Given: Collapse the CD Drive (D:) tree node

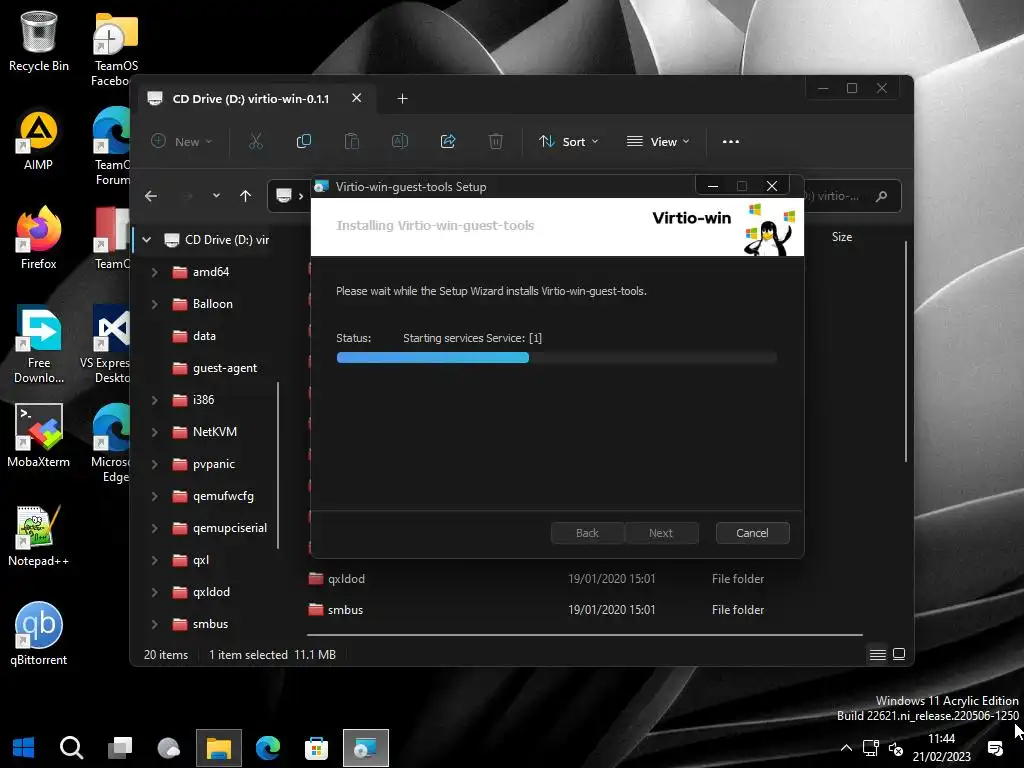Looking at the screenshot, I should point(147,240).
